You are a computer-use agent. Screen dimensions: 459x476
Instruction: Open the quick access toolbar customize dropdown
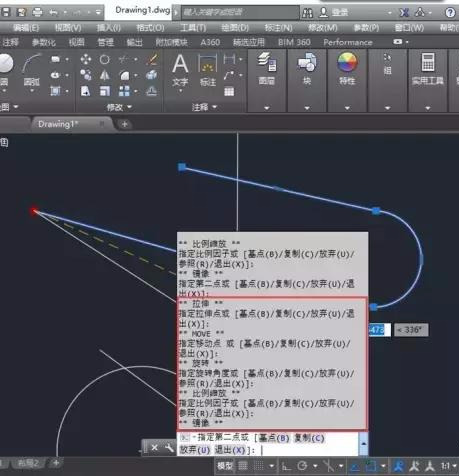[x=98, y=13]
